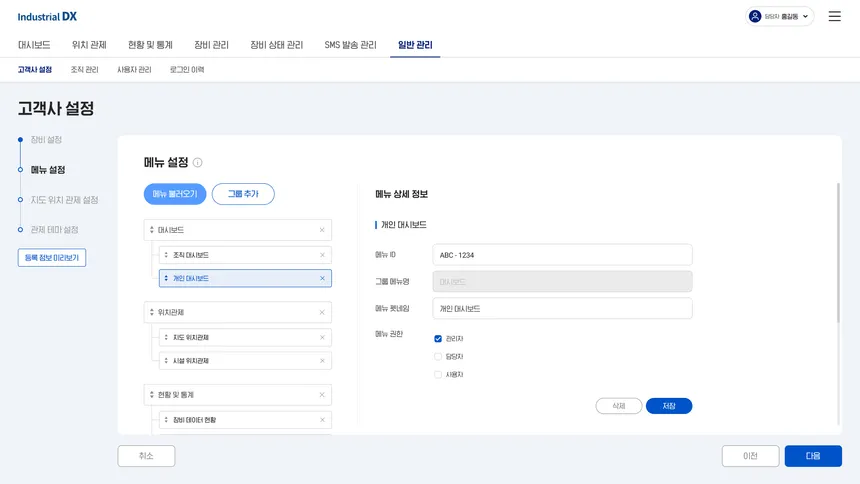Remove the 장비 데이터 현황 item with X
This screenshot has height=484, width=860.
(322, 420)
